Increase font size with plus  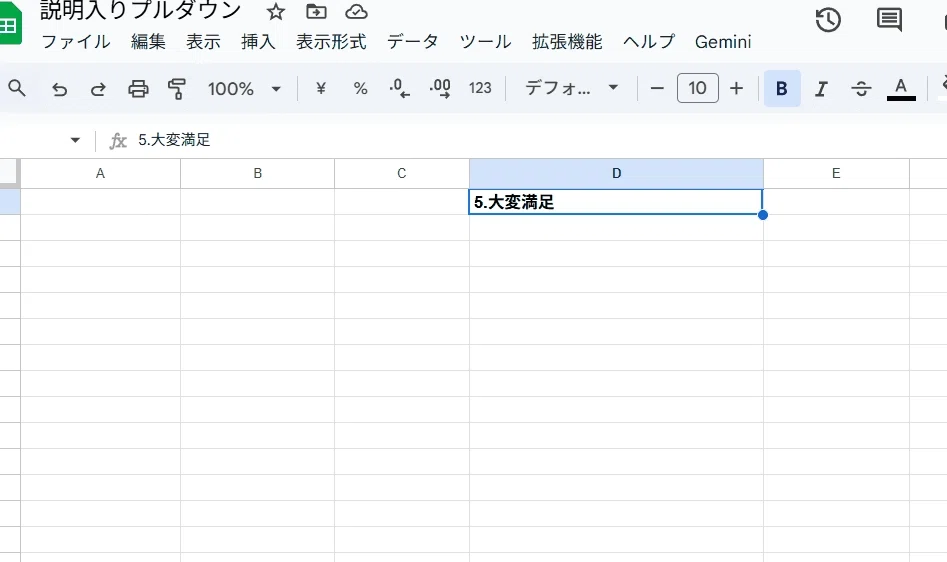(736, 89)
